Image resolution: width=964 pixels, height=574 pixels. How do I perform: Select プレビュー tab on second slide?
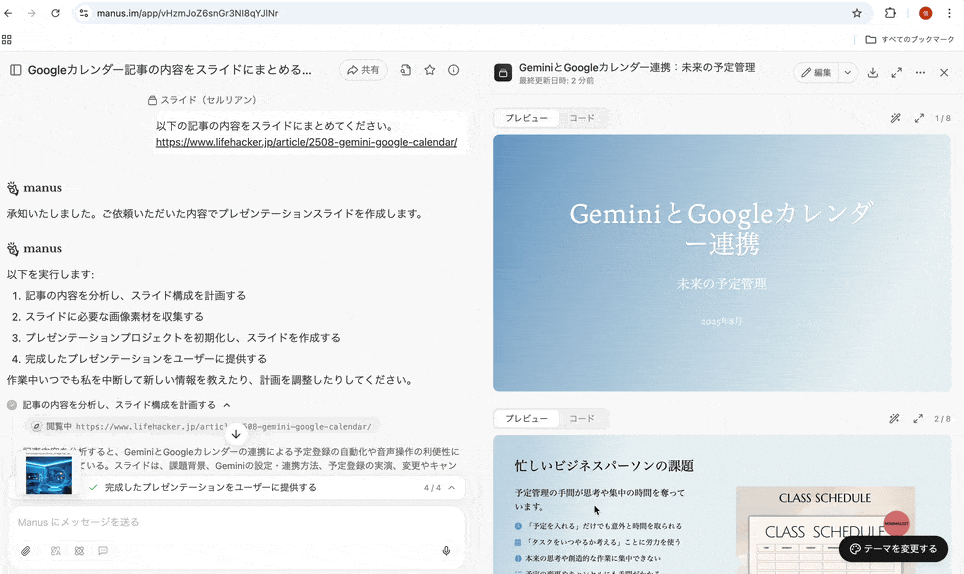[x=526, y=419]
